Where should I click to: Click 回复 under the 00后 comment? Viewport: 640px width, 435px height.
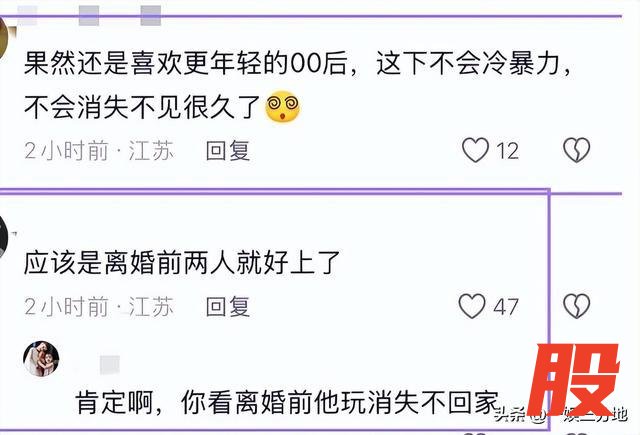pyautogui.click(x=228, y=151)
